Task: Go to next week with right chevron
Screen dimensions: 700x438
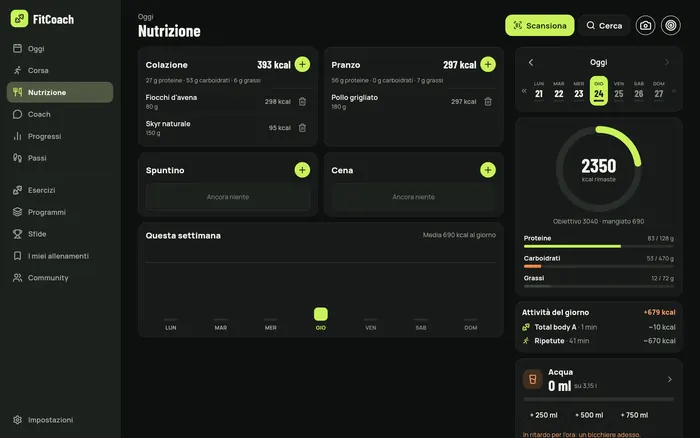Action: click(667, 63)
